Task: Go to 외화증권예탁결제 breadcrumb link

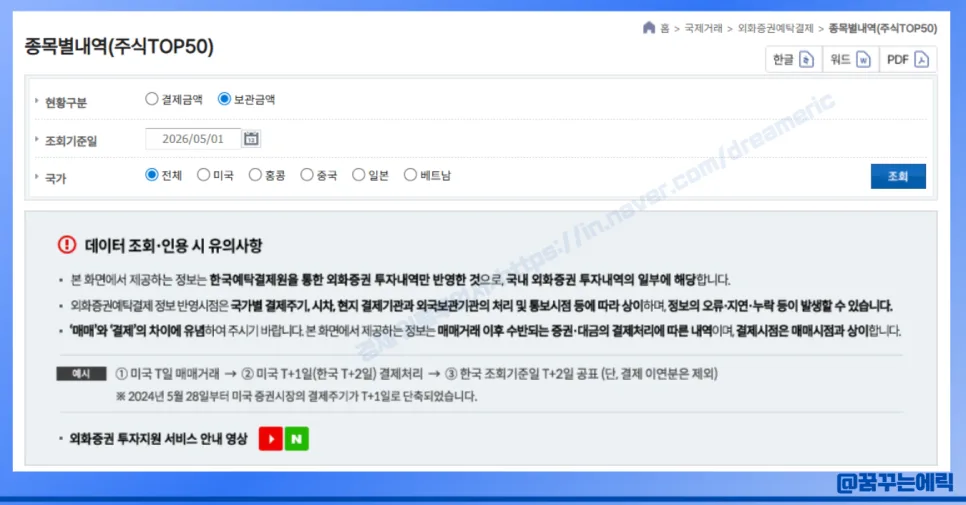Action: point(776,28)
